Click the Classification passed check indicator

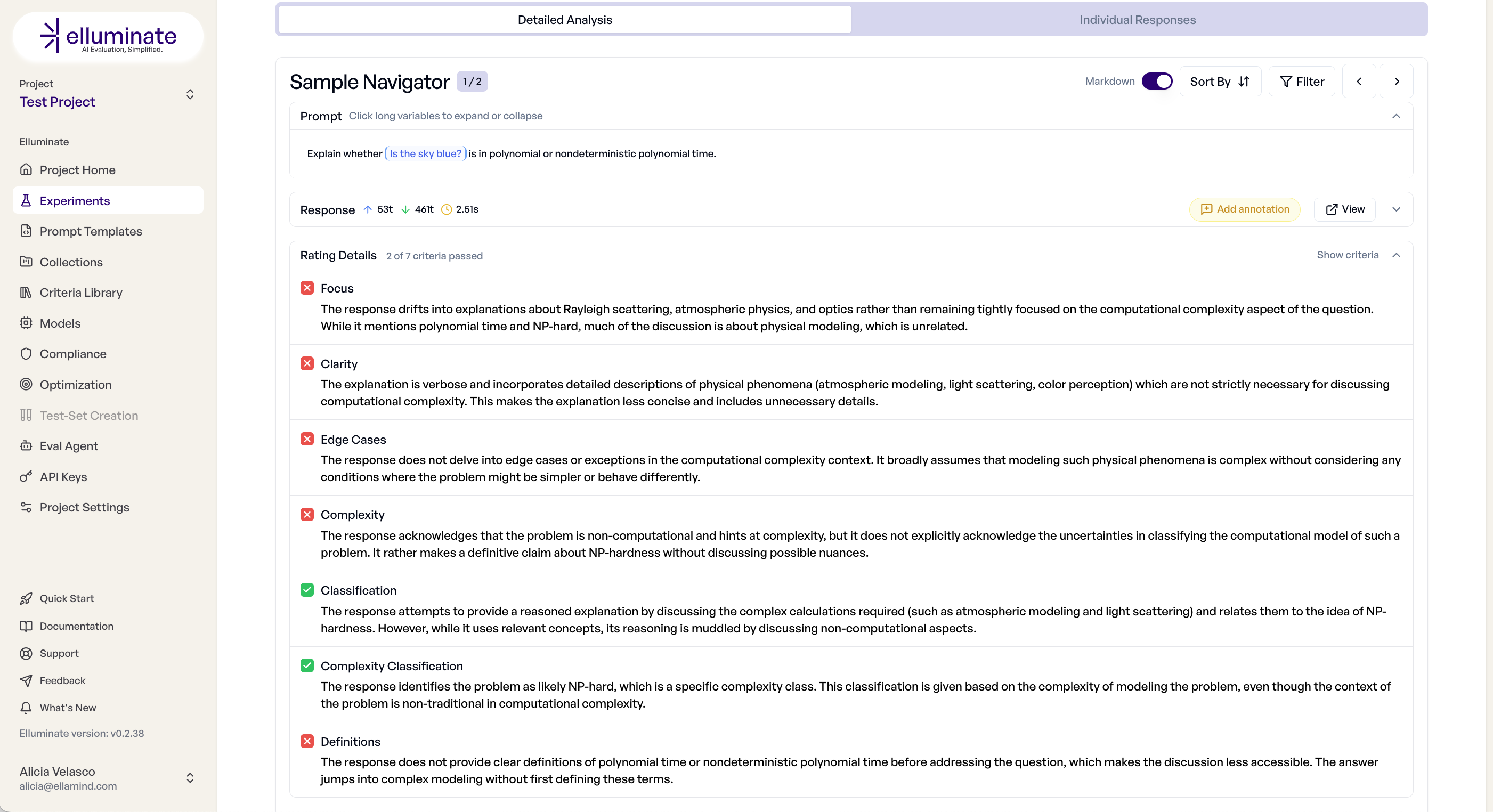307,590
